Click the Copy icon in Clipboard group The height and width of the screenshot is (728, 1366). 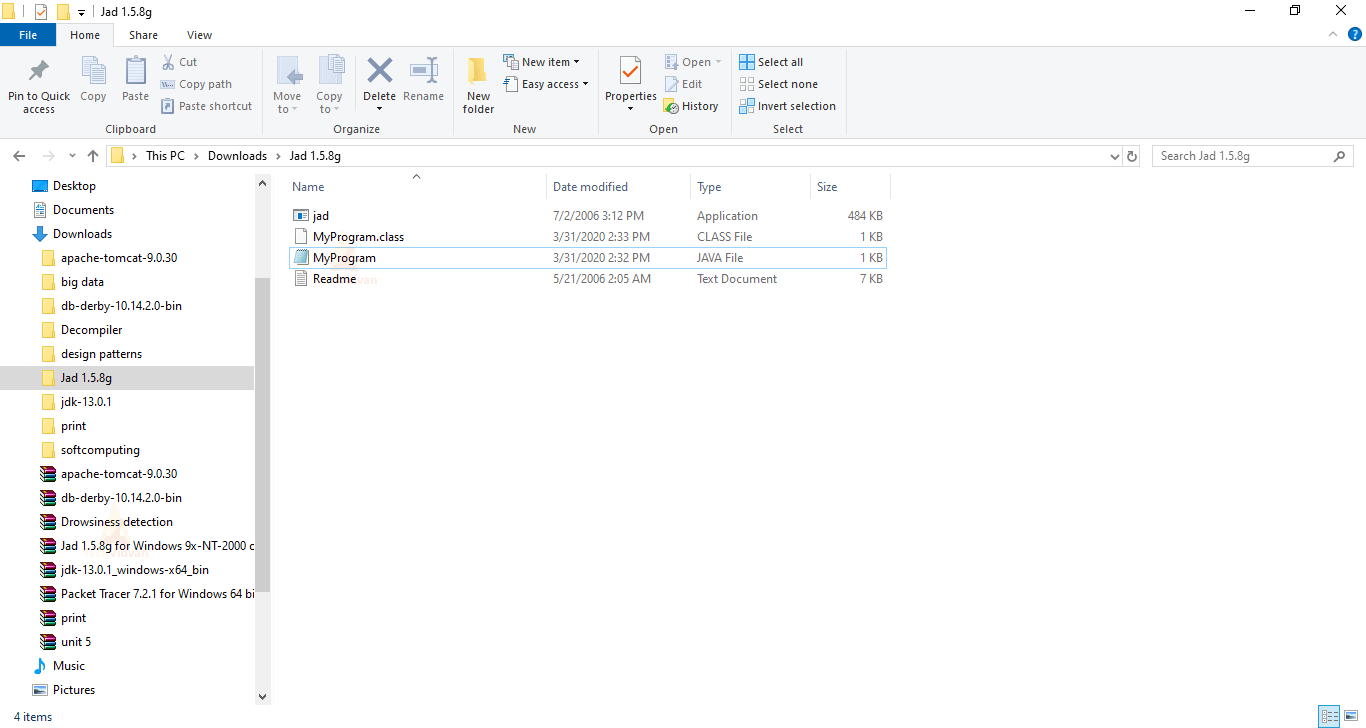point(93,71)
